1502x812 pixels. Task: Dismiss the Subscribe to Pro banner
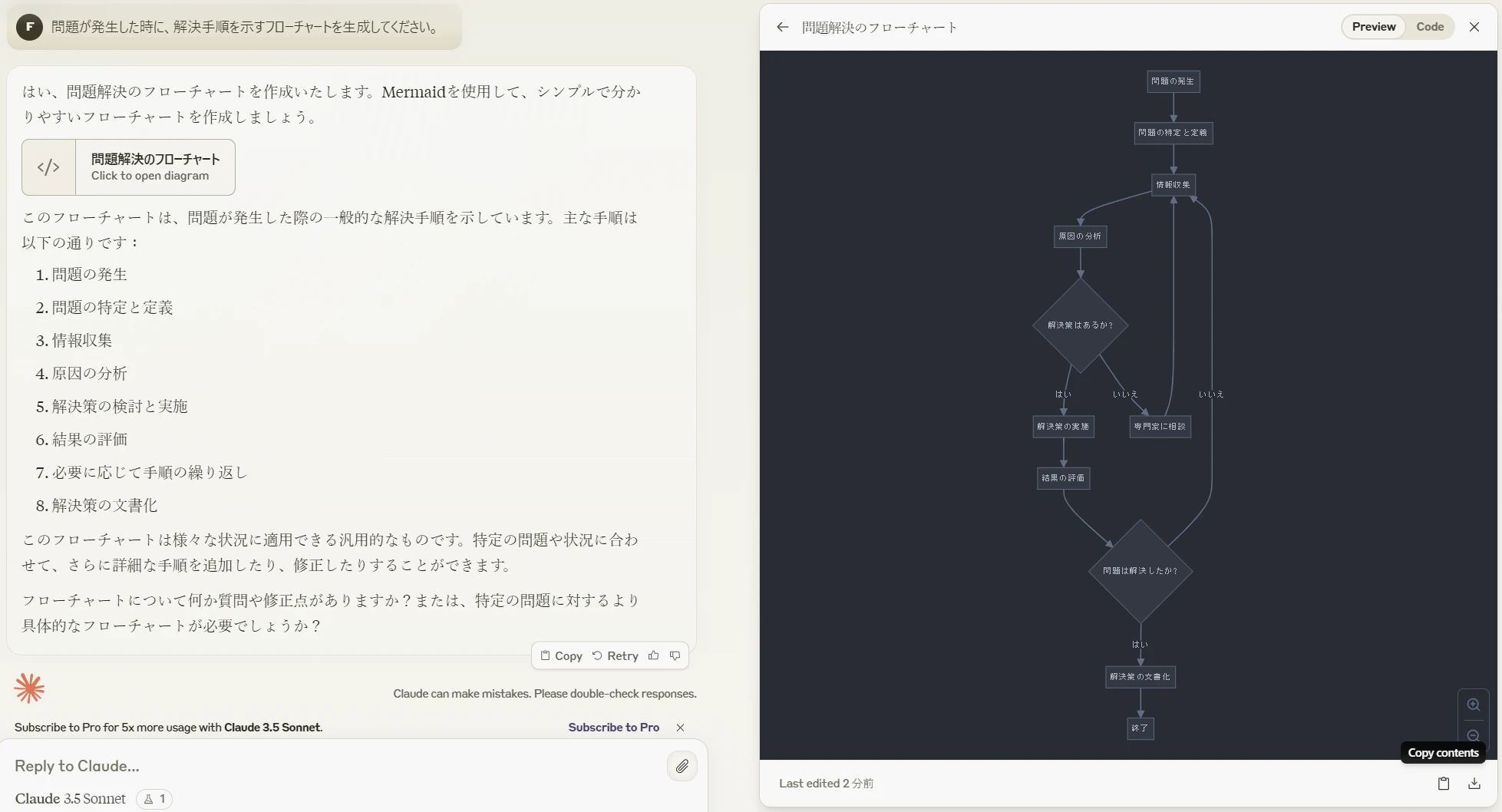click(680, 728)
